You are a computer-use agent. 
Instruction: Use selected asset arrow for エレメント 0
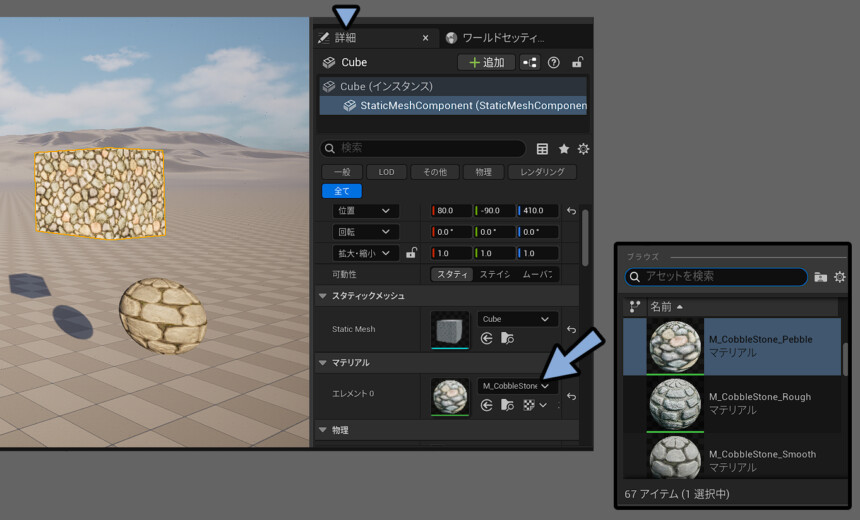(486, 405)
